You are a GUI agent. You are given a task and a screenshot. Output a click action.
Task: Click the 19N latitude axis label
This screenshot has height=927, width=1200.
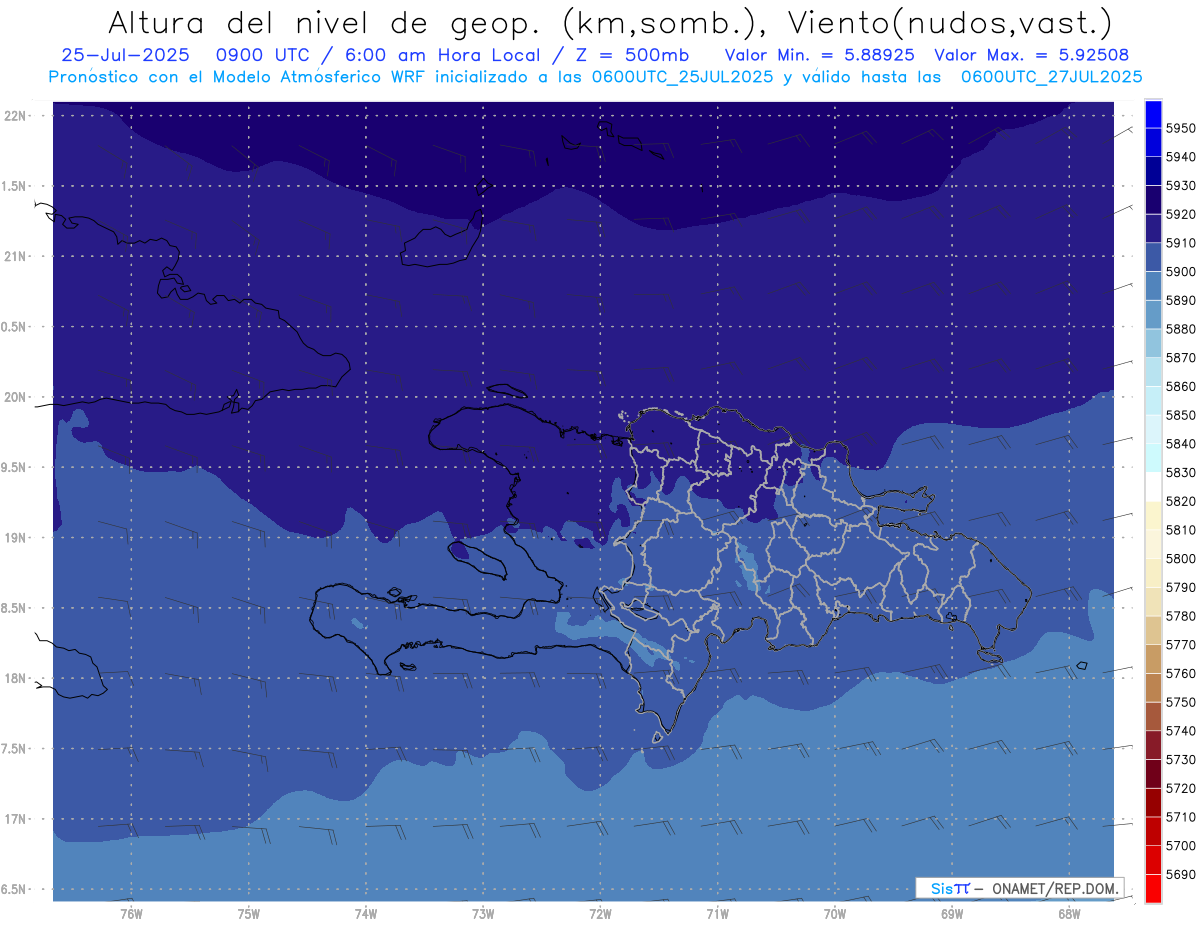[16, 538]
